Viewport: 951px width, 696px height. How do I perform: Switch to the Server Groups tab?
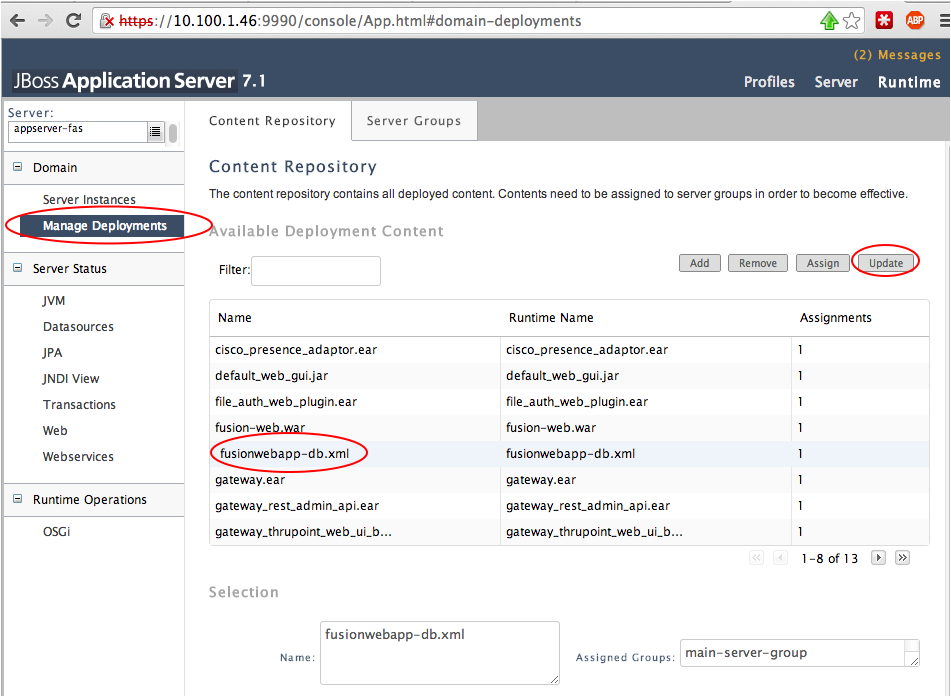tap(414, 121)
